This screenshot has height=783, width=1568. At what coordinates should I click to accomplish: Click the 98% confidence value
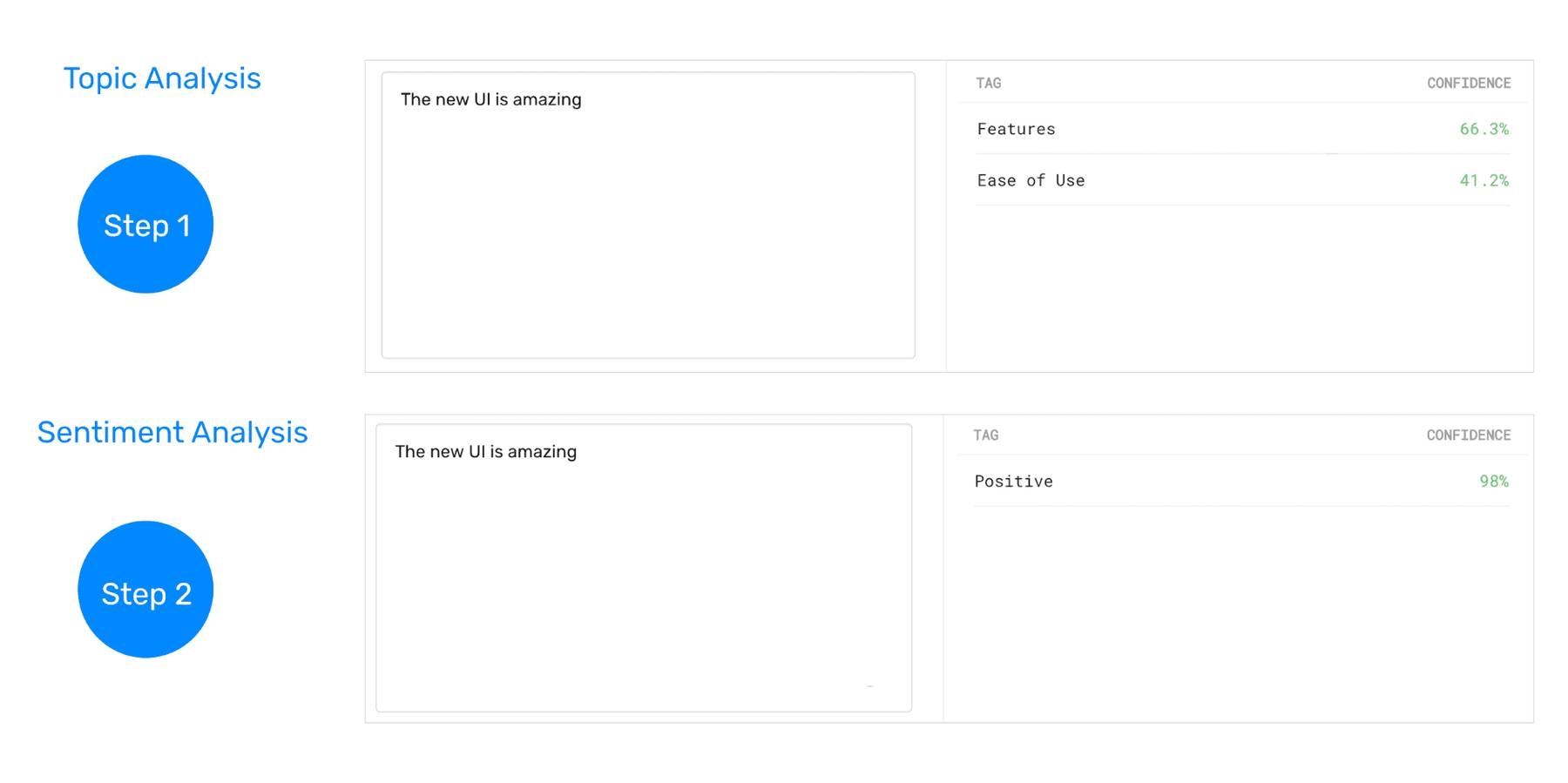[1493, 481]
